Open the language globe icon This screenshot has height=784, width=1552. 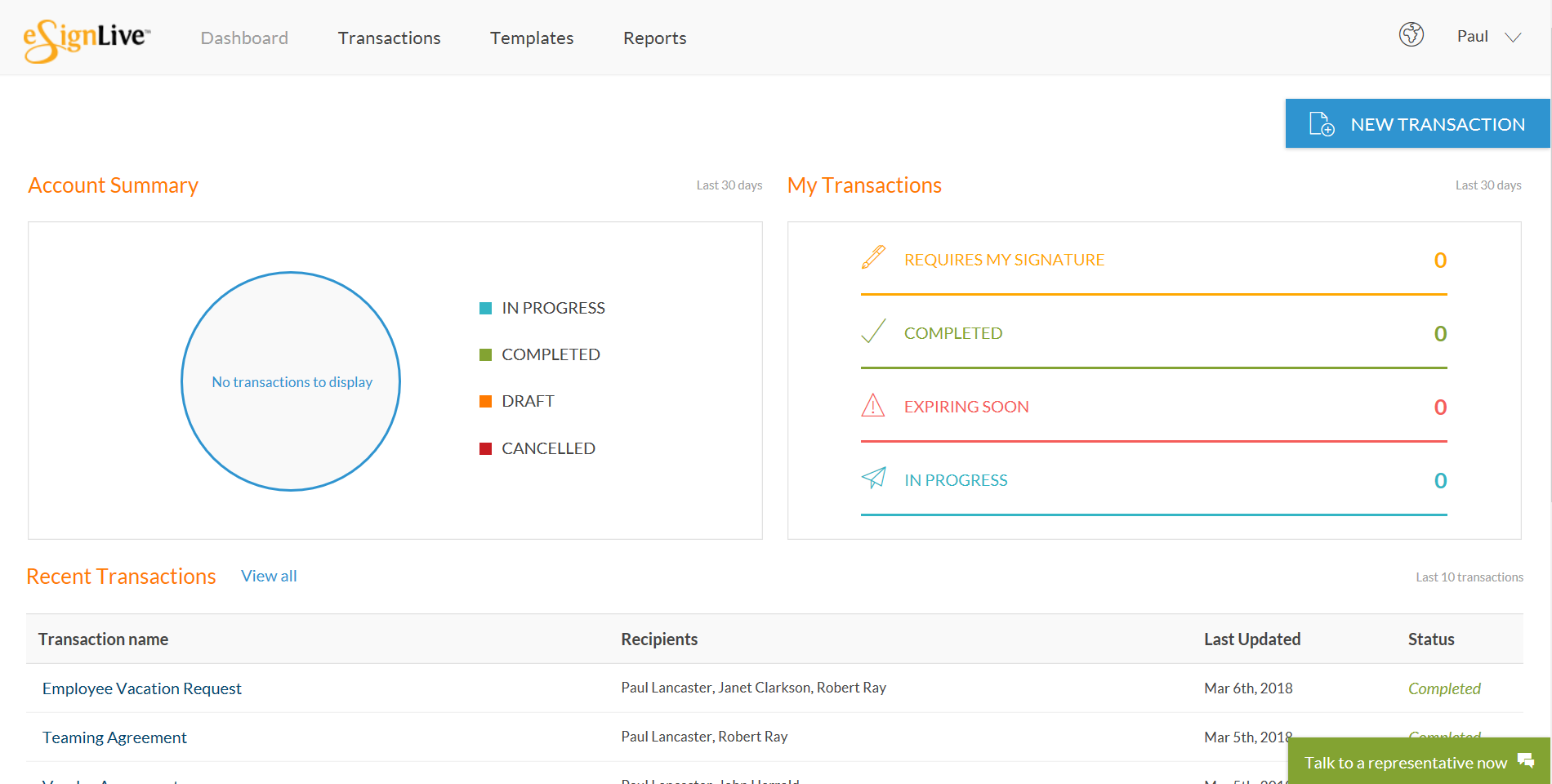point(1412,34)
